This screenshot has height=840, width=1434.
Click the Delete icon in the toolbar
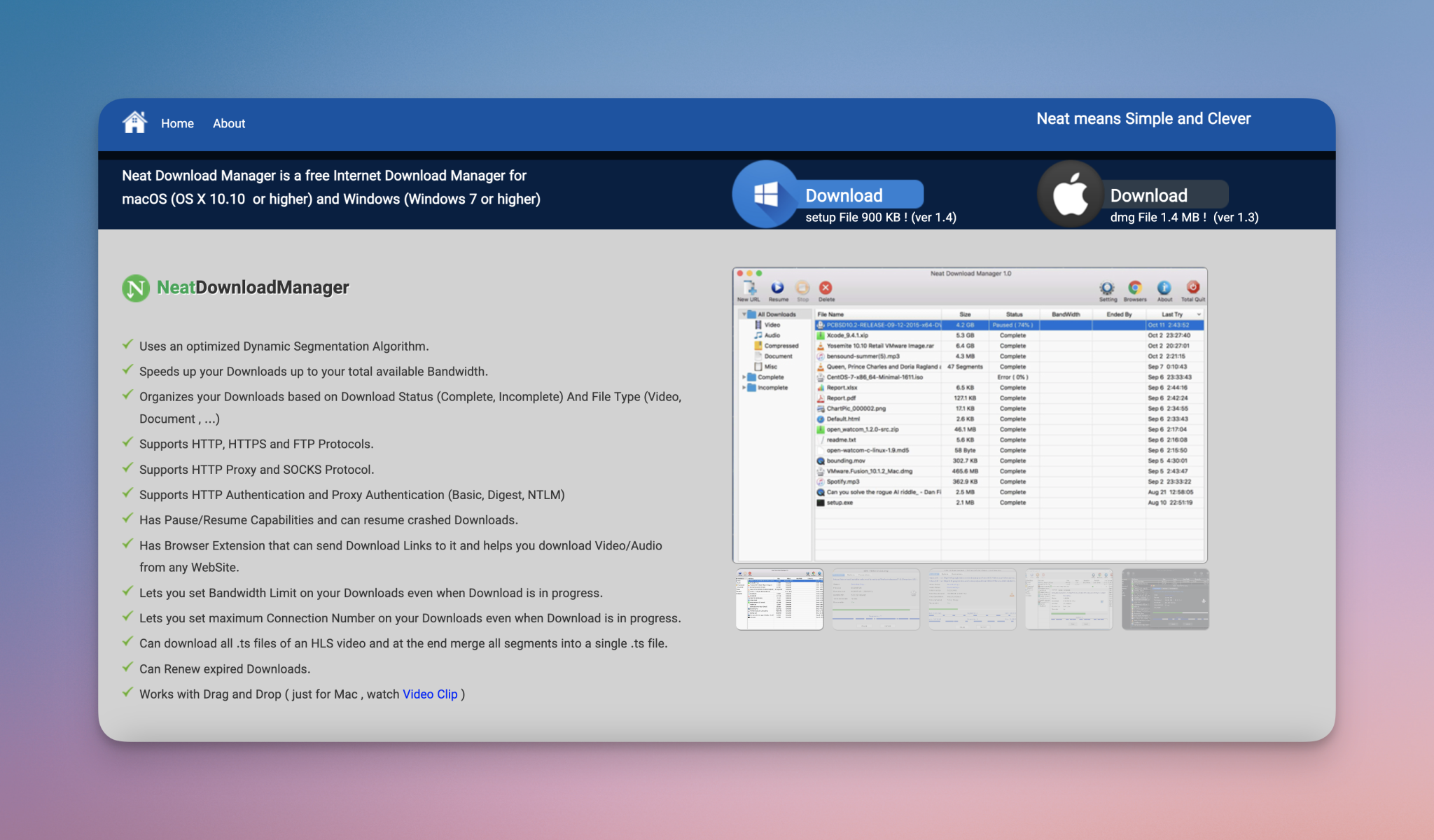coord(826,288)
